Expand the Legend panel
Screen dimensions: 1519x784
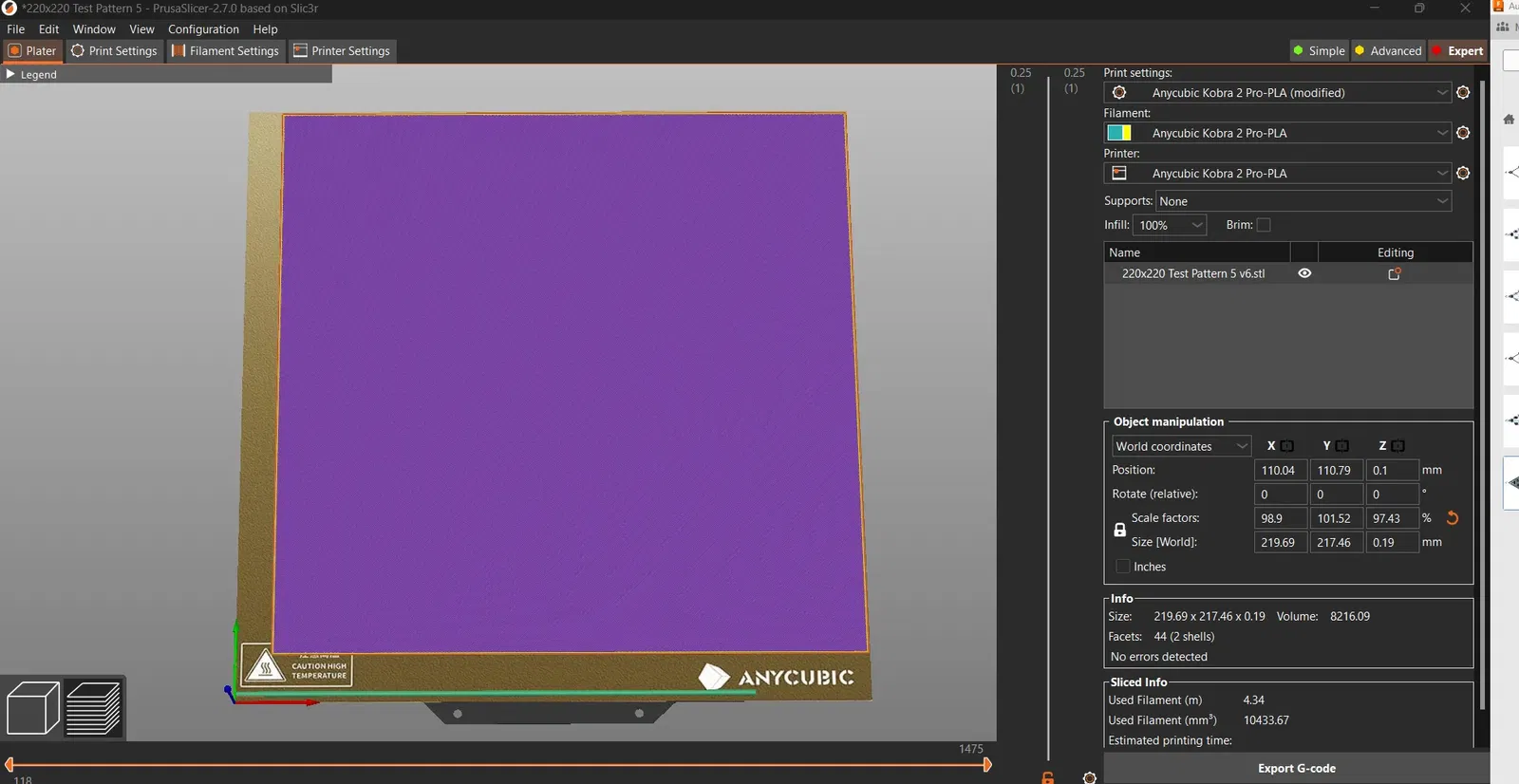pyautogui.click(x=31, y=74)
